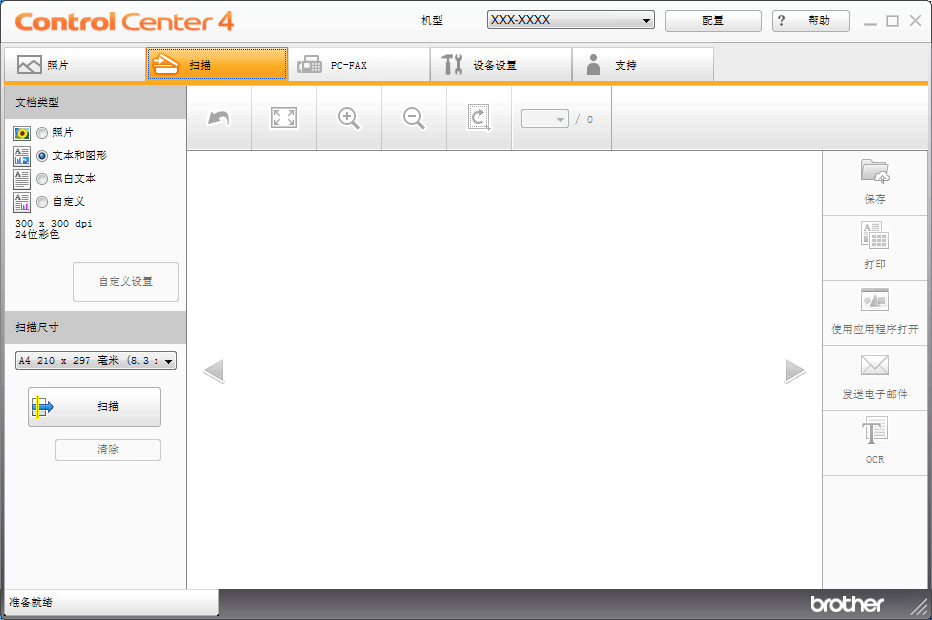Select the 照片 document type radio button
The height and width of the screenshot is (620, 932).
(42, 132)
